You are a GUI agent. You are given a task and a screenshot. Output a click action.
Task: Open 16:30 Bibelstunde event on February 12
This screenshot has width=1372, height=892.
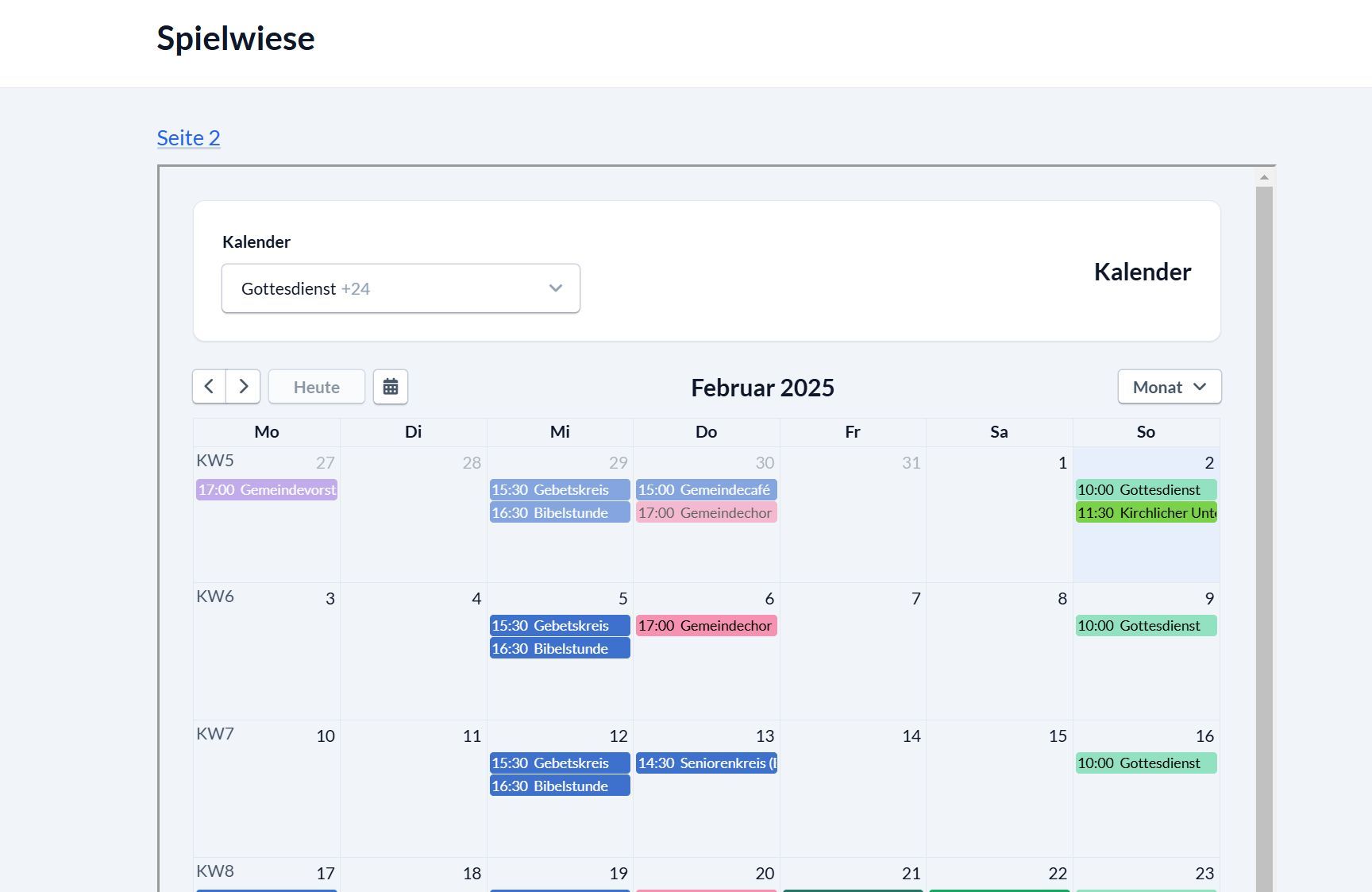(560, 786)
